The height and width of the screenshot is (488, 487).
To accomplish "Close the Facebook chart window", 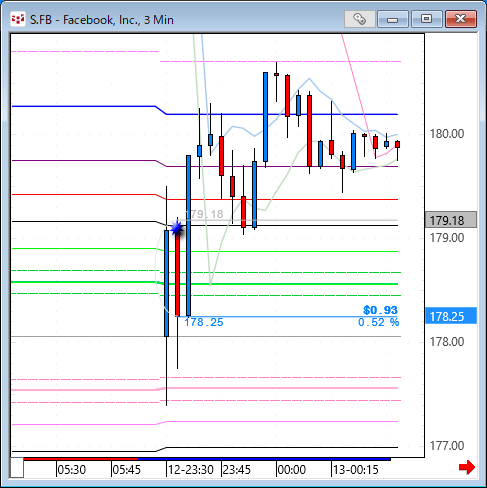I will (x=461, y=19).
